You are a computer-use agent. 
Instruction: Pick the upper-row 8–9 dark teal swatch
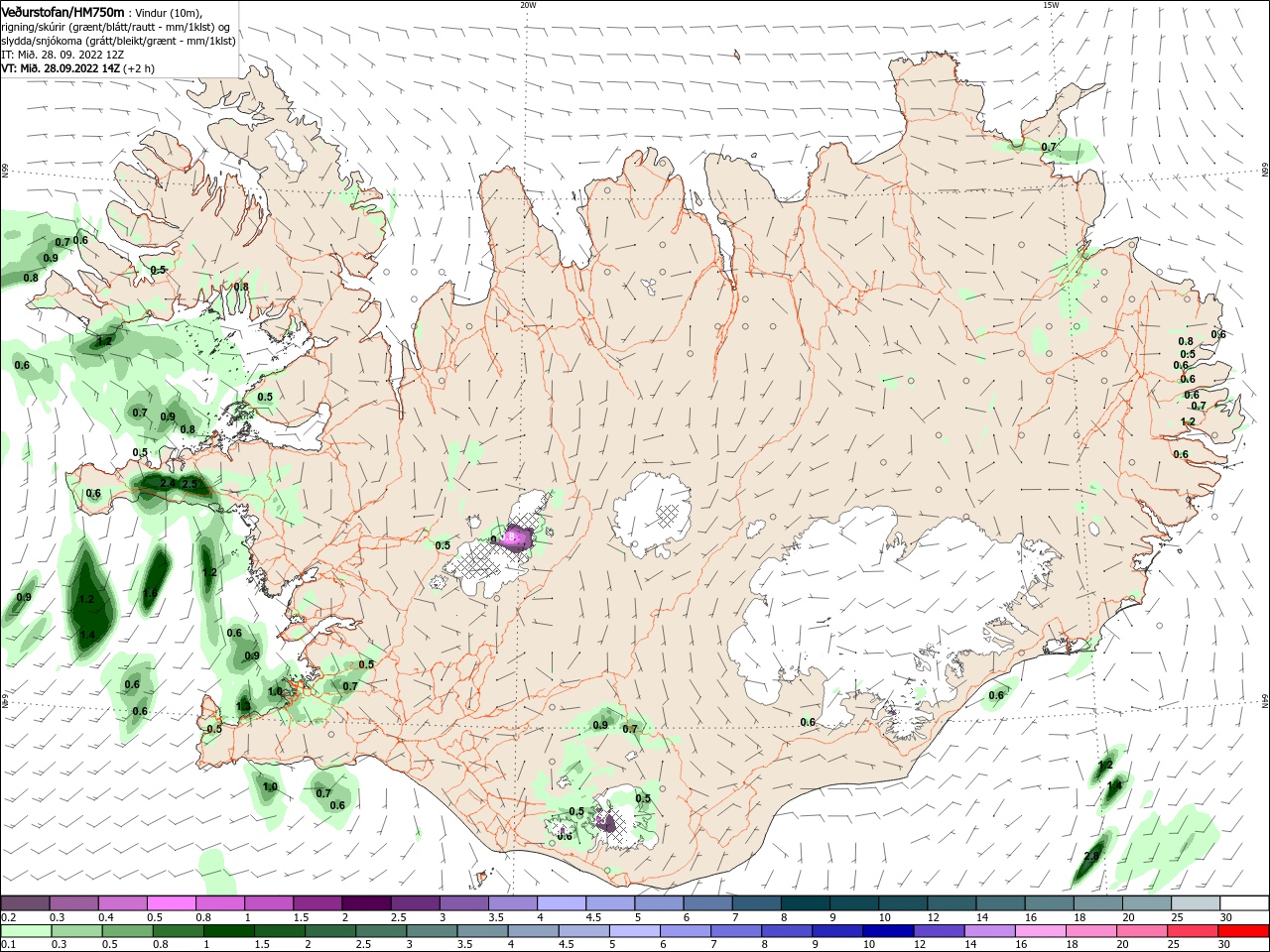pyautogui.click(x=805, y=903)
